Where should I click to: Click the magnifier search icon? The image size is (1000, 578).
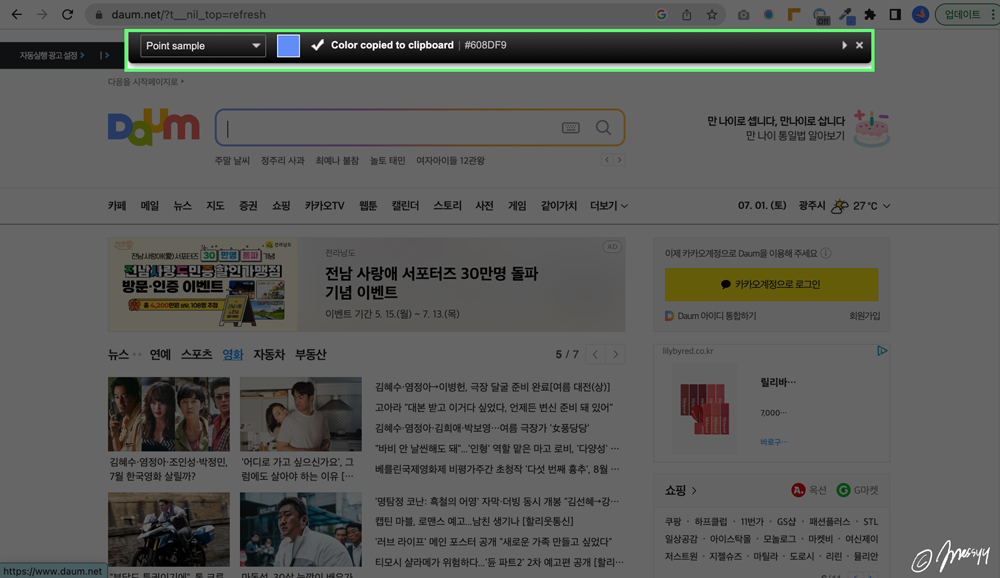pyautogui.click(x=603, y=128)
